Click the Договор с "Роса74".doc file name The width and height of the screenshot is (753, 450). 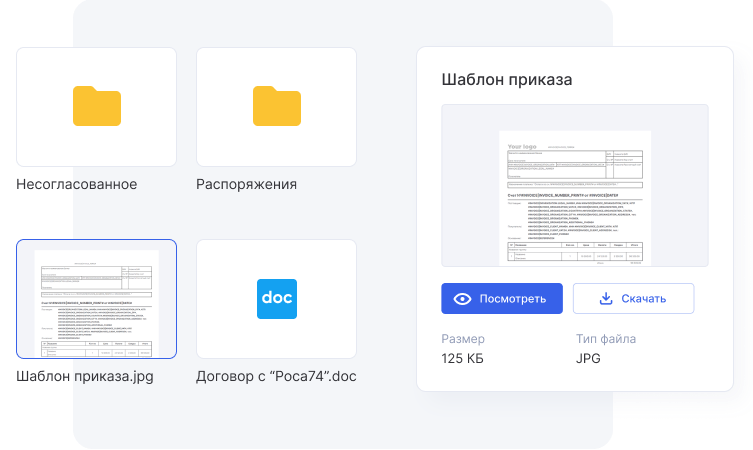[276, 376]
